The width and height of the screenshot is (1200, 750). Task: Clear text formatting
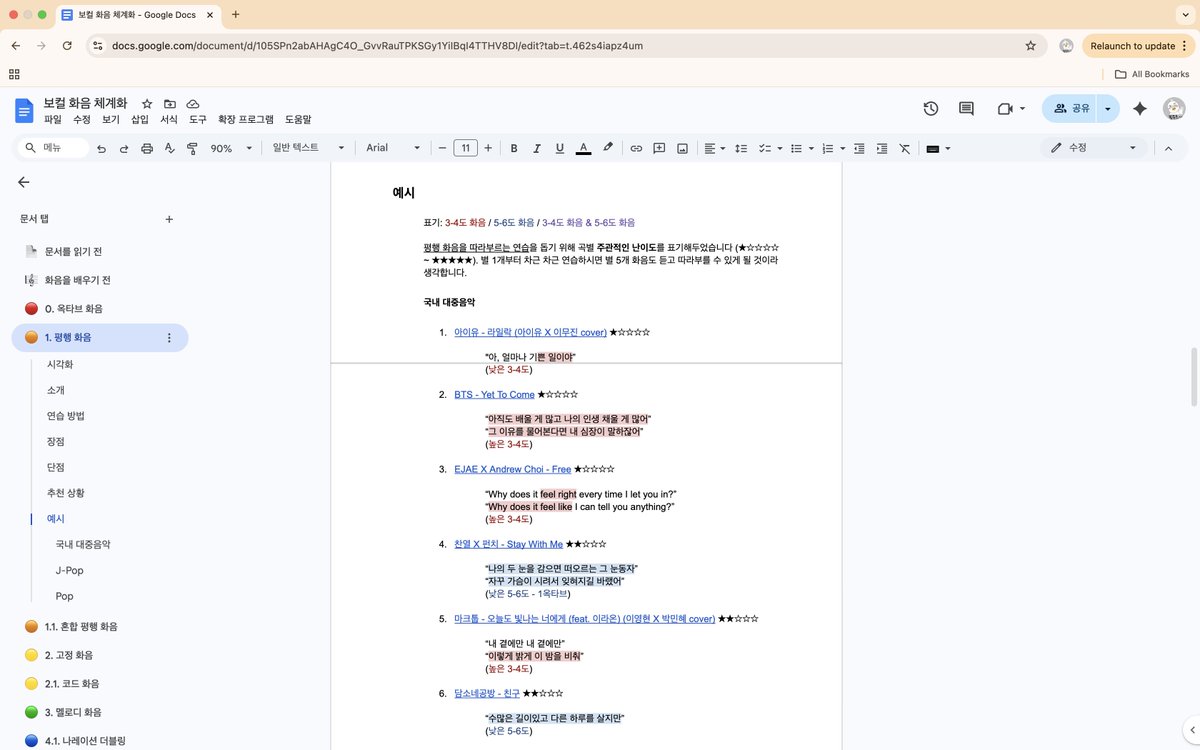click(x=905, y=148)
